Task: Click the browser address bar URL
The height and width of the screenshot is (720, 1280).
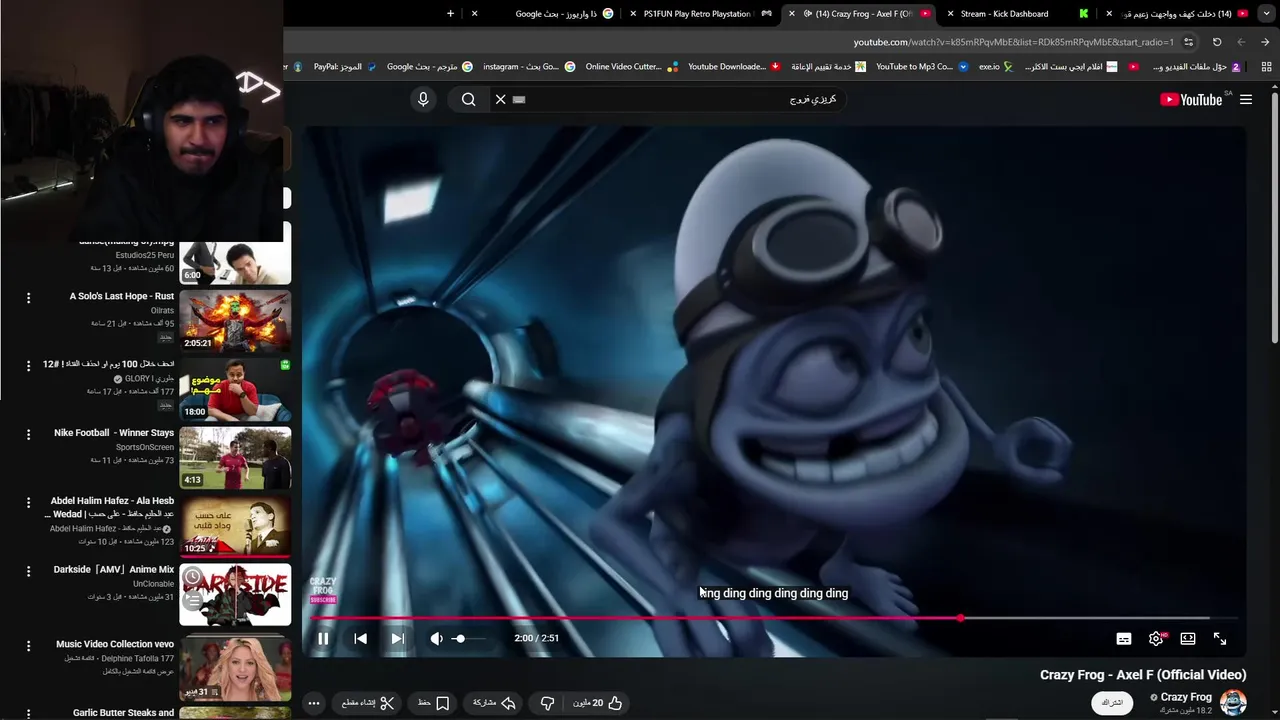Action: pyautogui.click(x=1012, y=42)
